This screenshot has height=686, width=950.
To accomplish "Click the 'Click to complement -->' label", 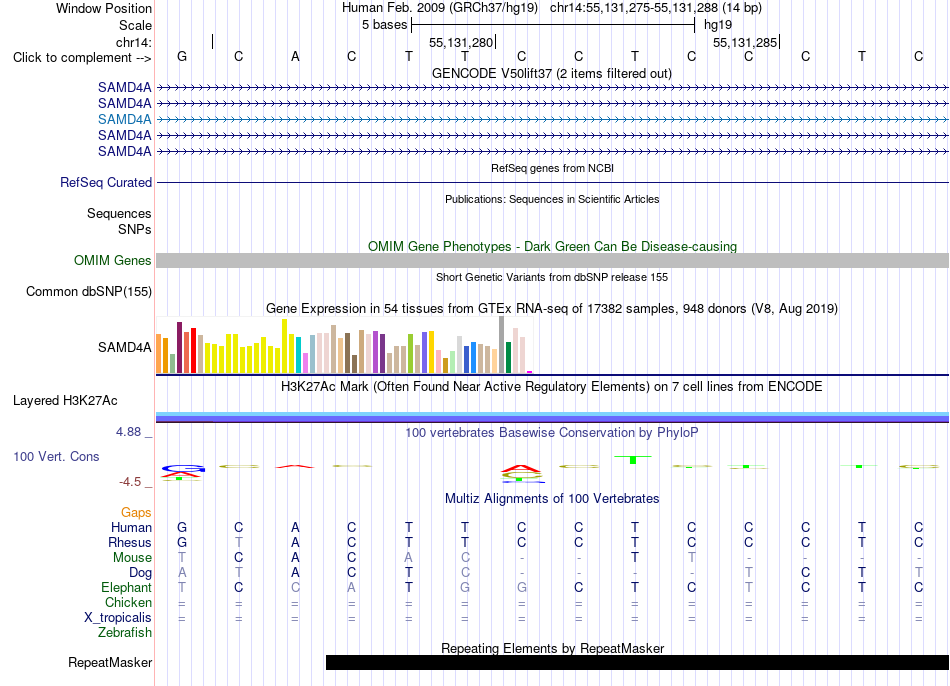I will [x=82, y=58].
